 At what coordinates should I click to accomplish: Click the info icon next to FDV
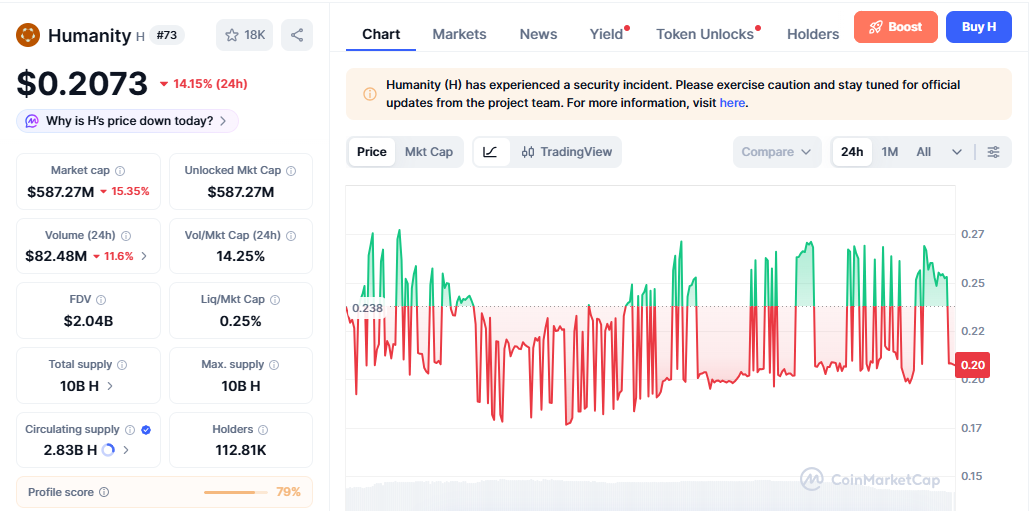coord(100,300)
